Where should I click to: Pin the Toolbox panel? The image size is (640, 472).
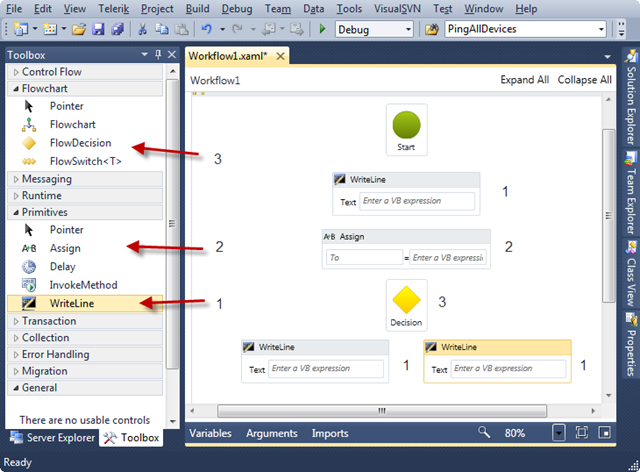coord(158,54)
